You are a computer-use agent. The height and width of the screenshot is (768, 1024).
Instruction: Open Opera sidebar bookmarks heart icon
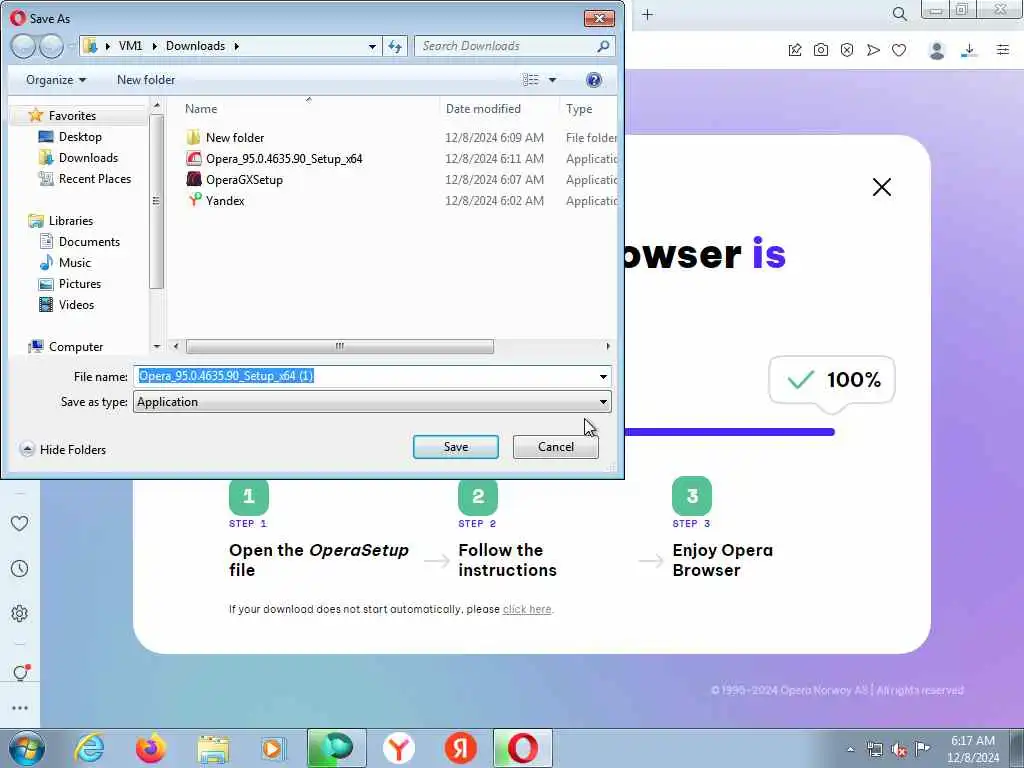pyautogui.click(x=20, y=523)
